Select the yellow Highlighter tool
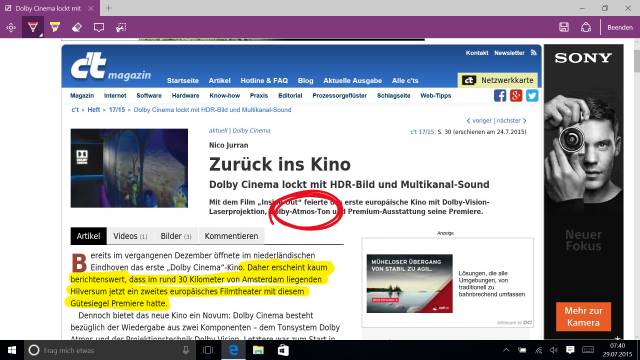Viewport: 640px width, 360px height. point(55,27)
